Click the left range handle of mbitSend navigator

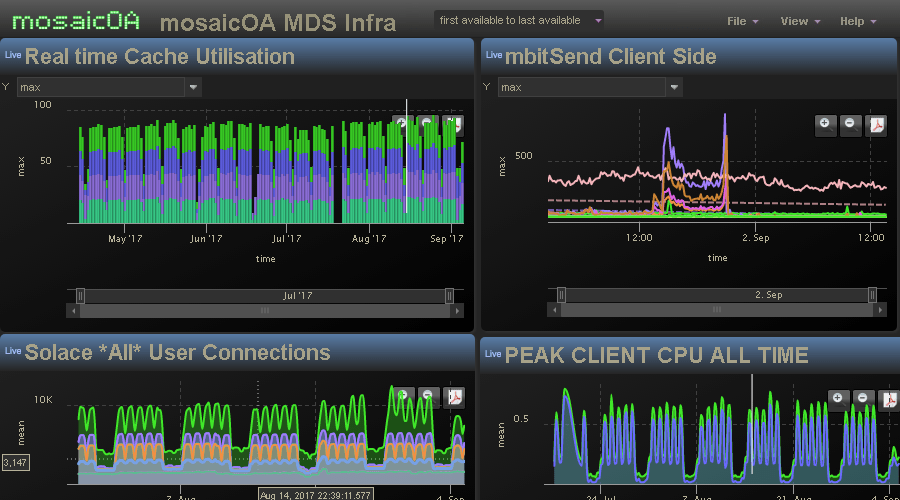coord(561,295)
